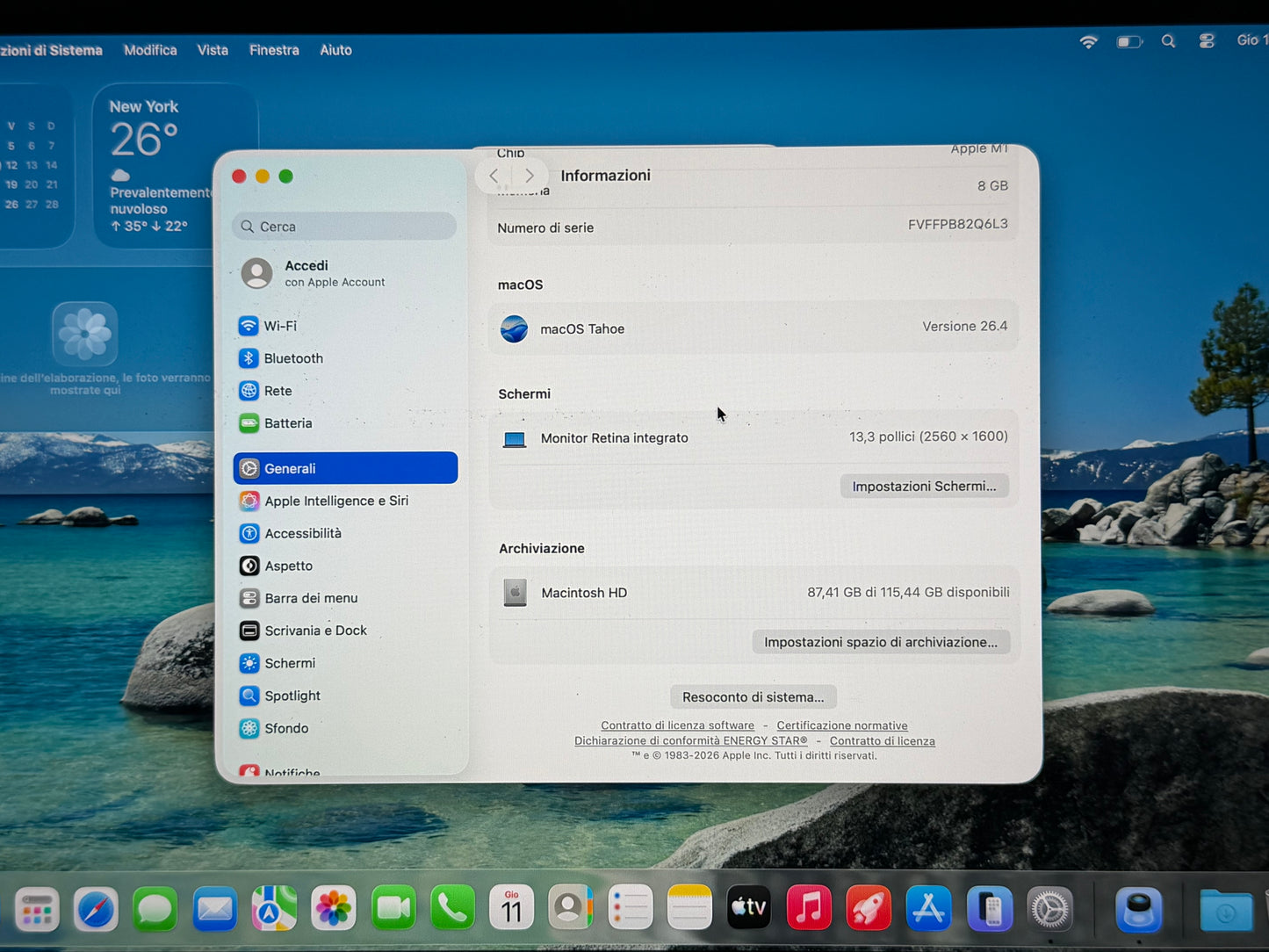Click System Settings gear in Dock
Screen dimensions: 1269x952
(1050, 910)
